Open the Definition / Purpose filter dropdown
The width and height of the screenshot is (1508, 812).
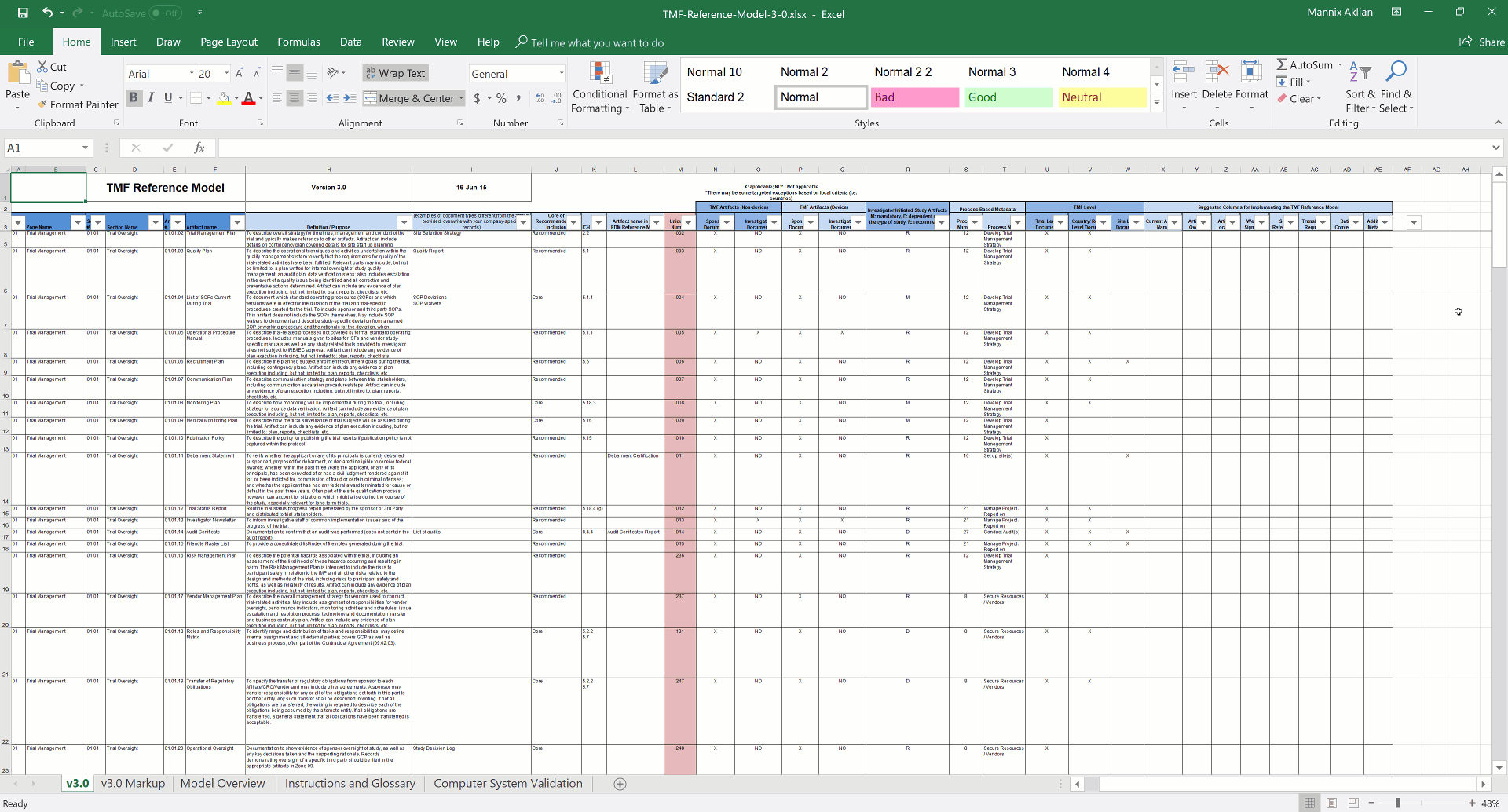tap(404, 223)
